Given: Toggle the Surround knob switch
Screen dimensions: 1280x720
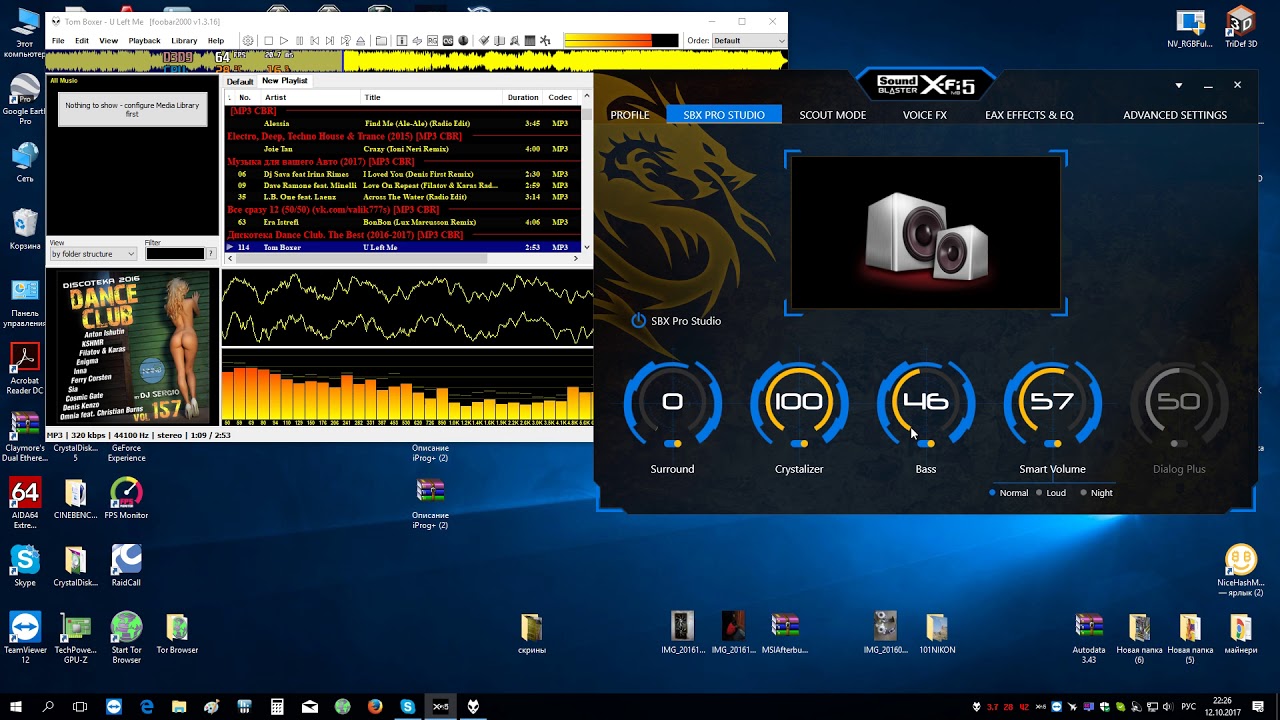Looking at the screenshot, I should pyautogui.click(x=672, y=444).
